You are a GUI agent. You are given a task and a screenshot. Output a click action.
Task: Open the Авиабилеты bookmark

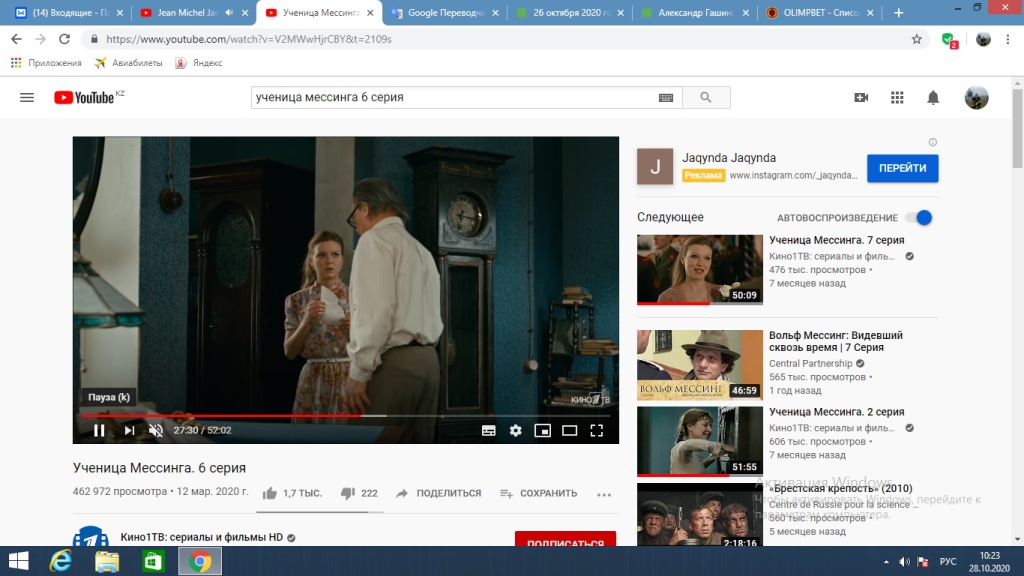click(x=129, y=63)
